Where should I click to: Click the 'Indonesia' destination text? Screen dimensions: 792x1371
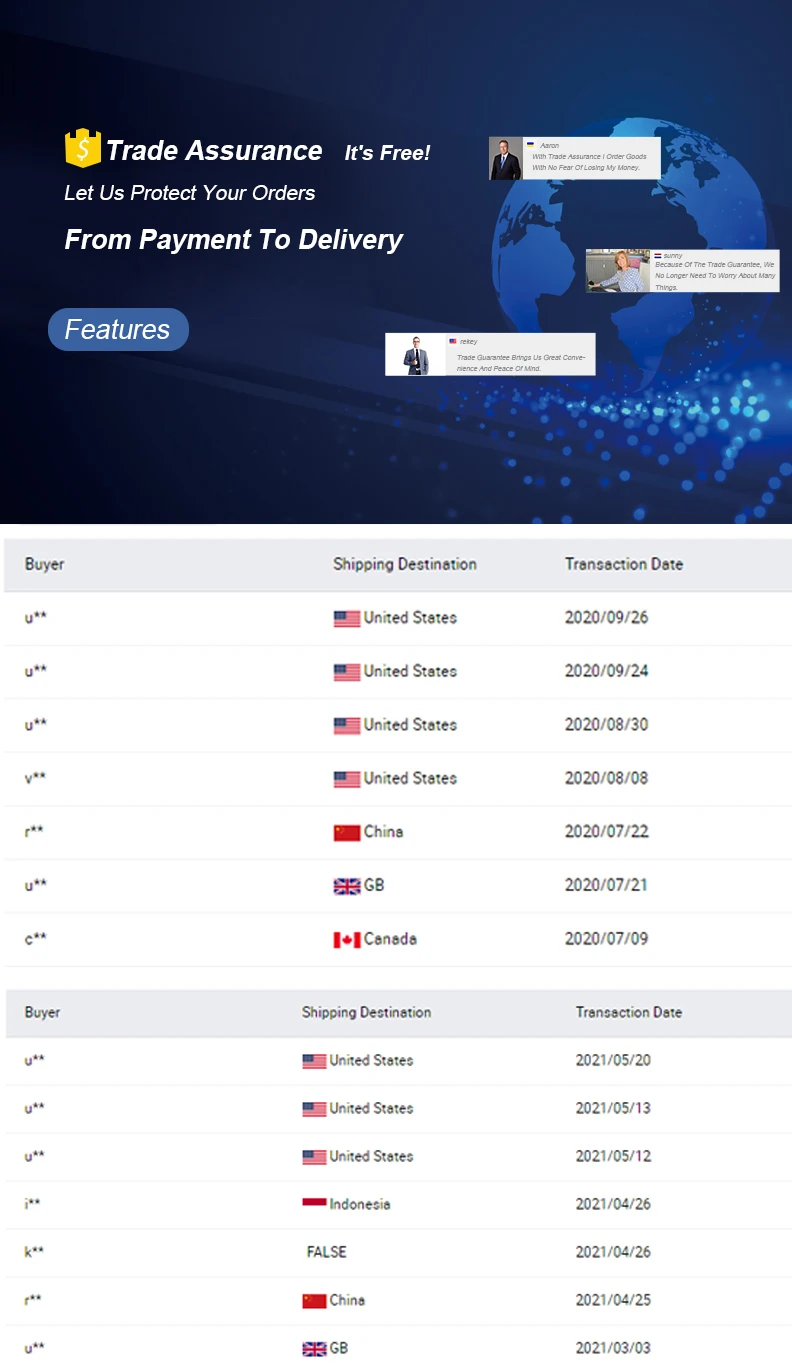360,1204
